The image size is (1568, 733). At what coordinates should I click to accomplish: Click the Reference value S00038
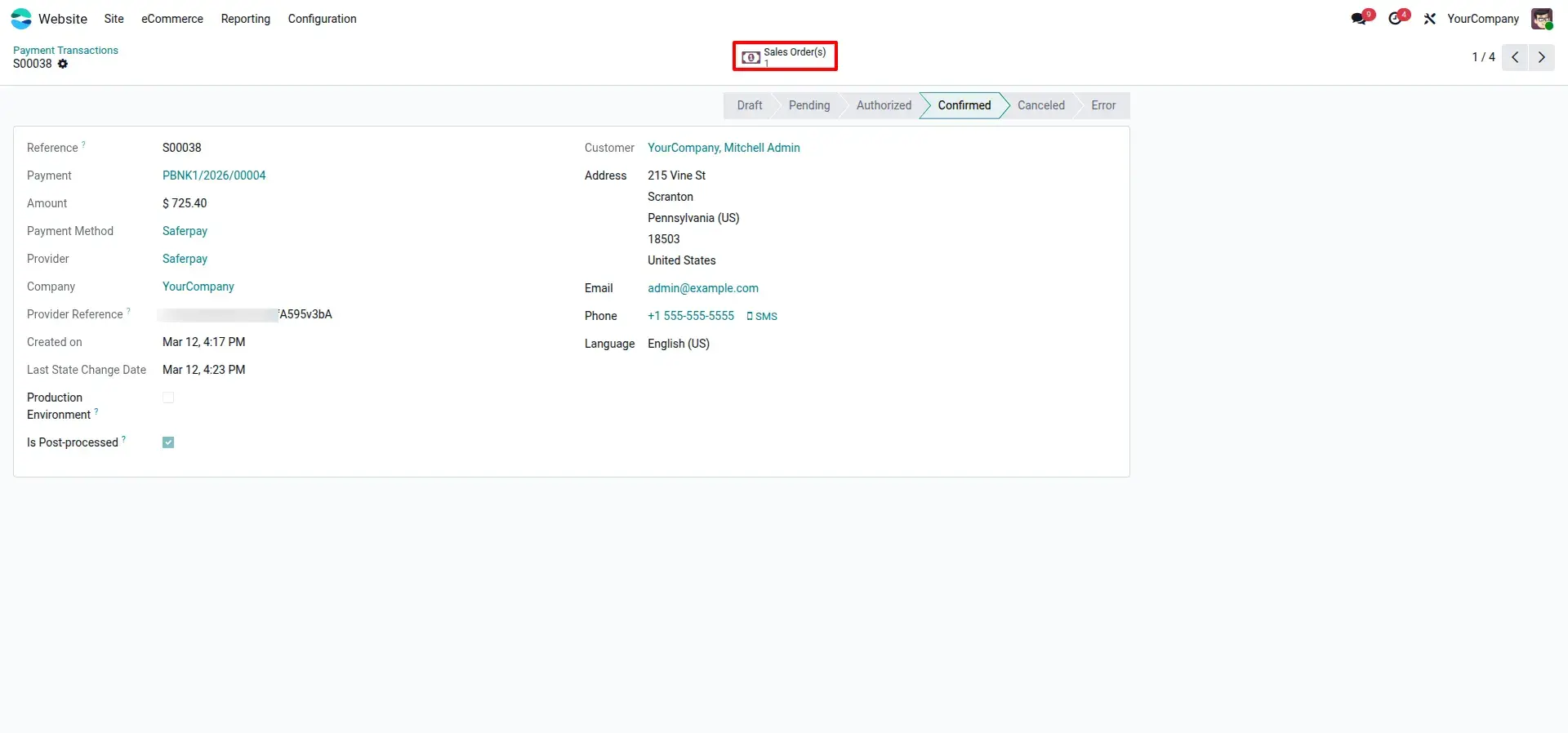click(x=182, y=148)
